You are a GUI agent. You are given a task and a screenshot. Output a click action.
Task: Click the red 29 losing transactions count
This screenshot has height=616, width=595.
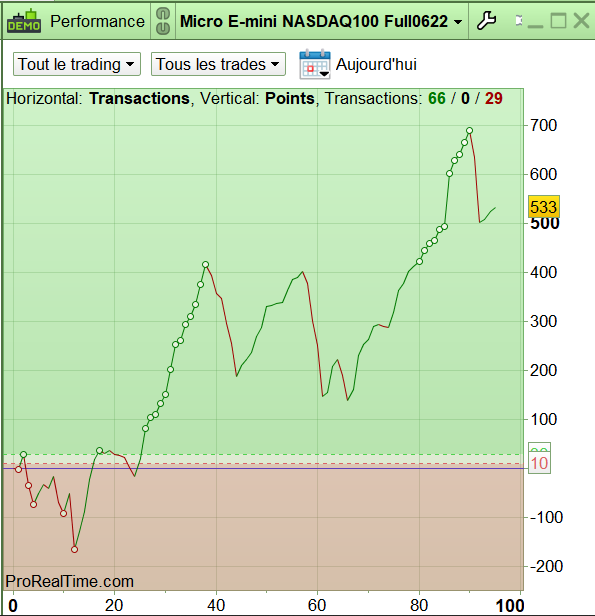494,98
